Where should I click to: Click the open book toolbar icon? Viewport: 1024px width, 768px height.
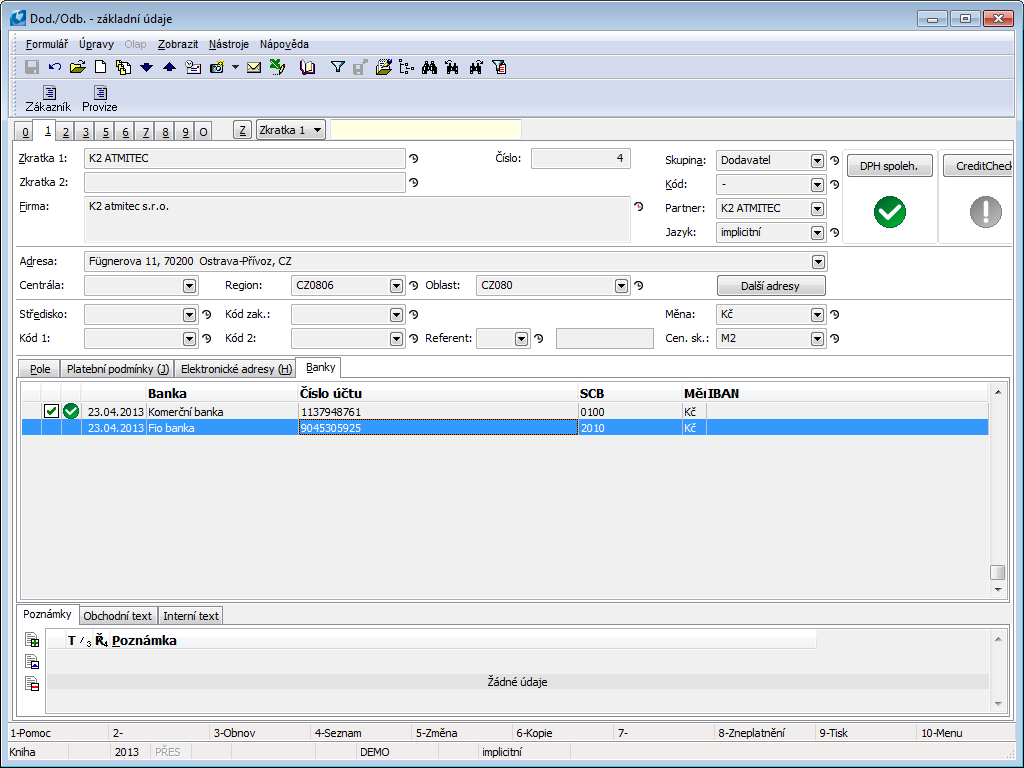pyautogui.click(x=307, y=67)
